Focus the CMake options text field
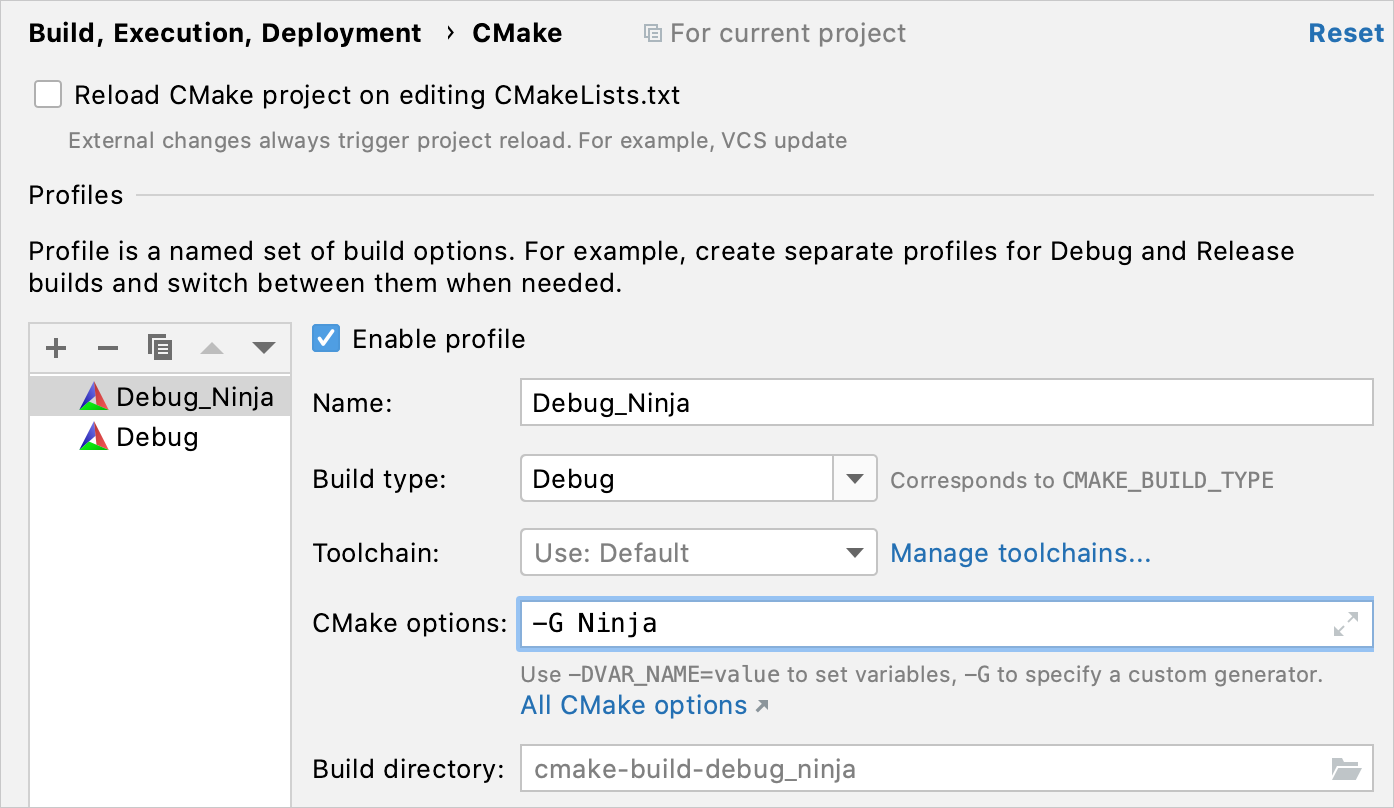 point(920,624)
